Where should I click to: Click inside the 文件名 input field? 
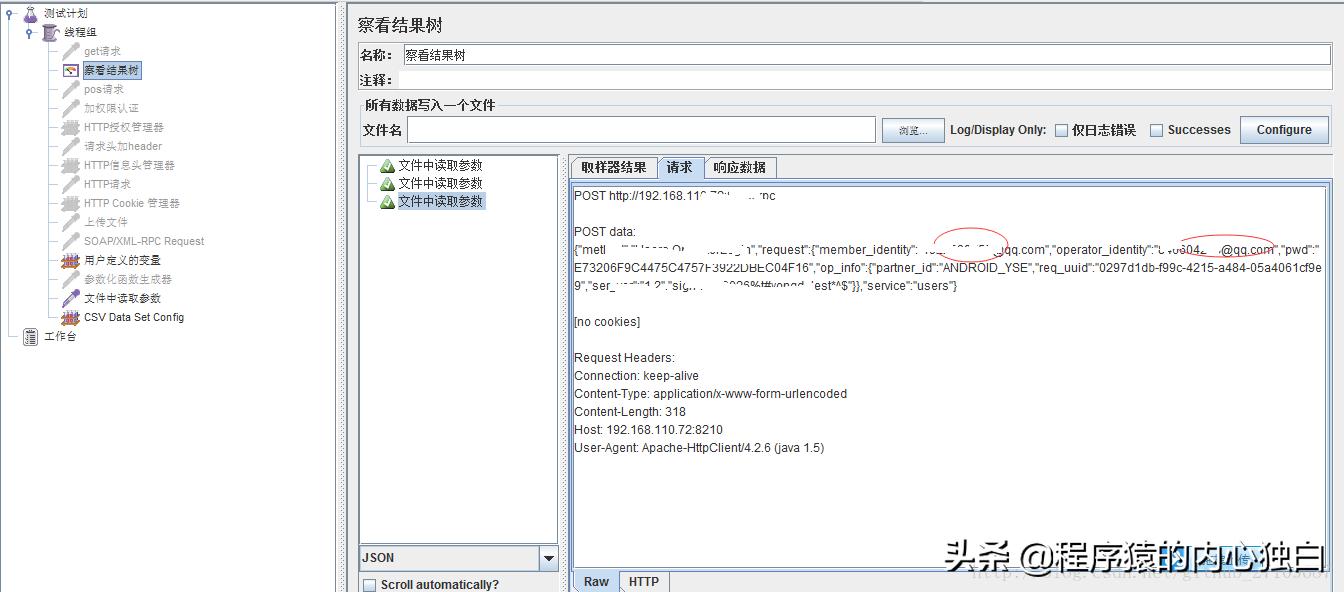(x=640, y=130)
